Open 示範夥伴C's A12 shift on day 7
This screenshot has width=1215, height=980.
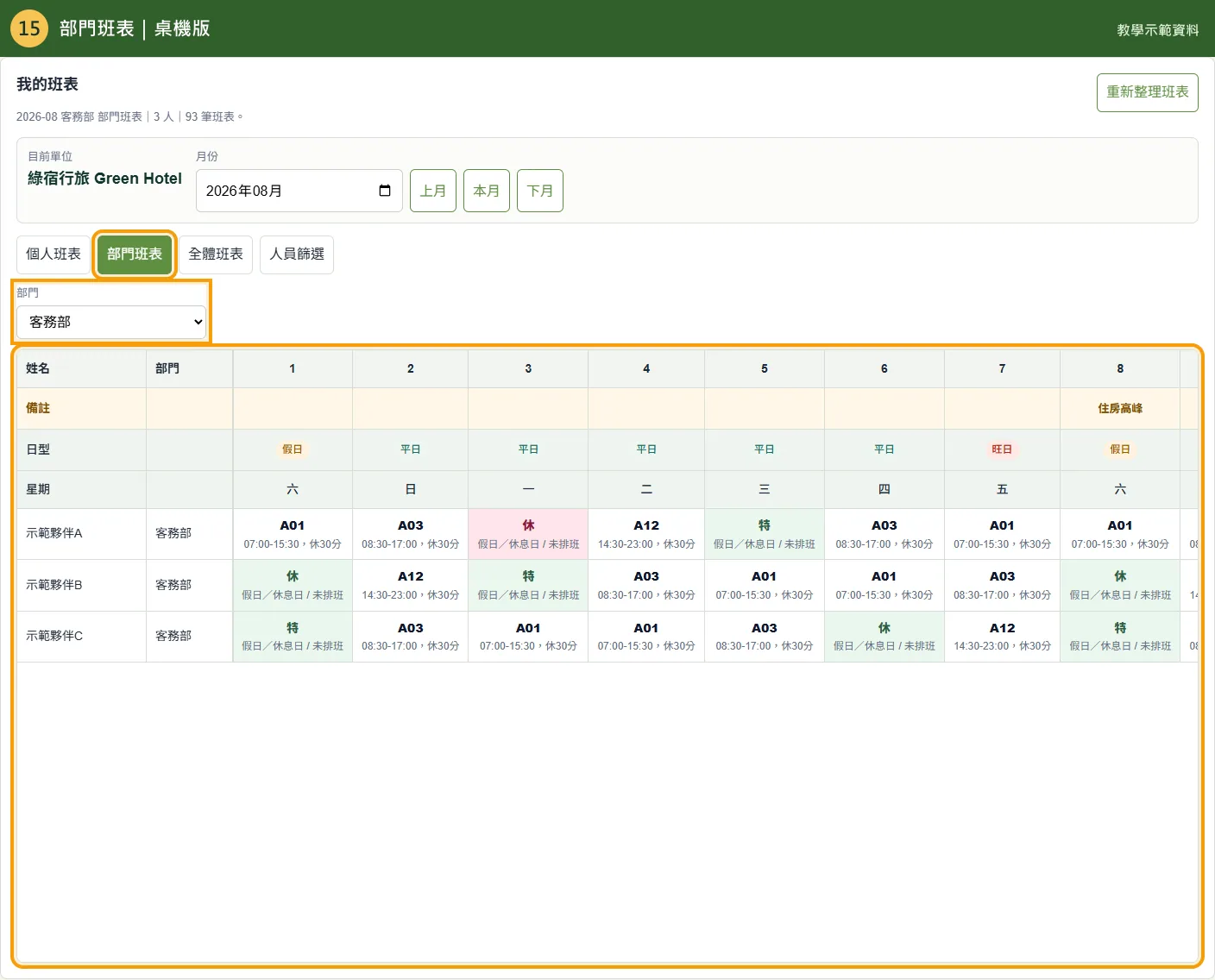[1002, 637]
